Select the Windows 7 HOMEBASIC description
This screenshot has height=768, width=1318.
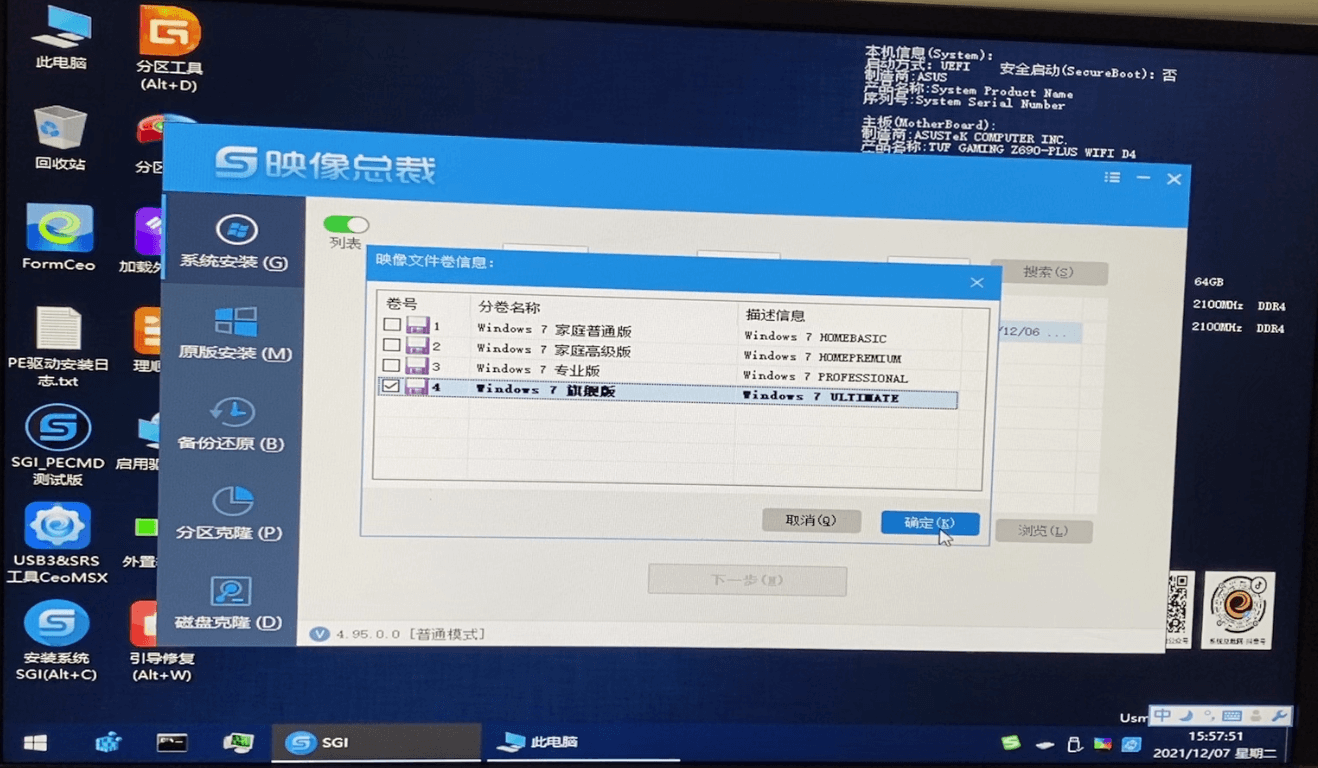[x=815, y=338]
